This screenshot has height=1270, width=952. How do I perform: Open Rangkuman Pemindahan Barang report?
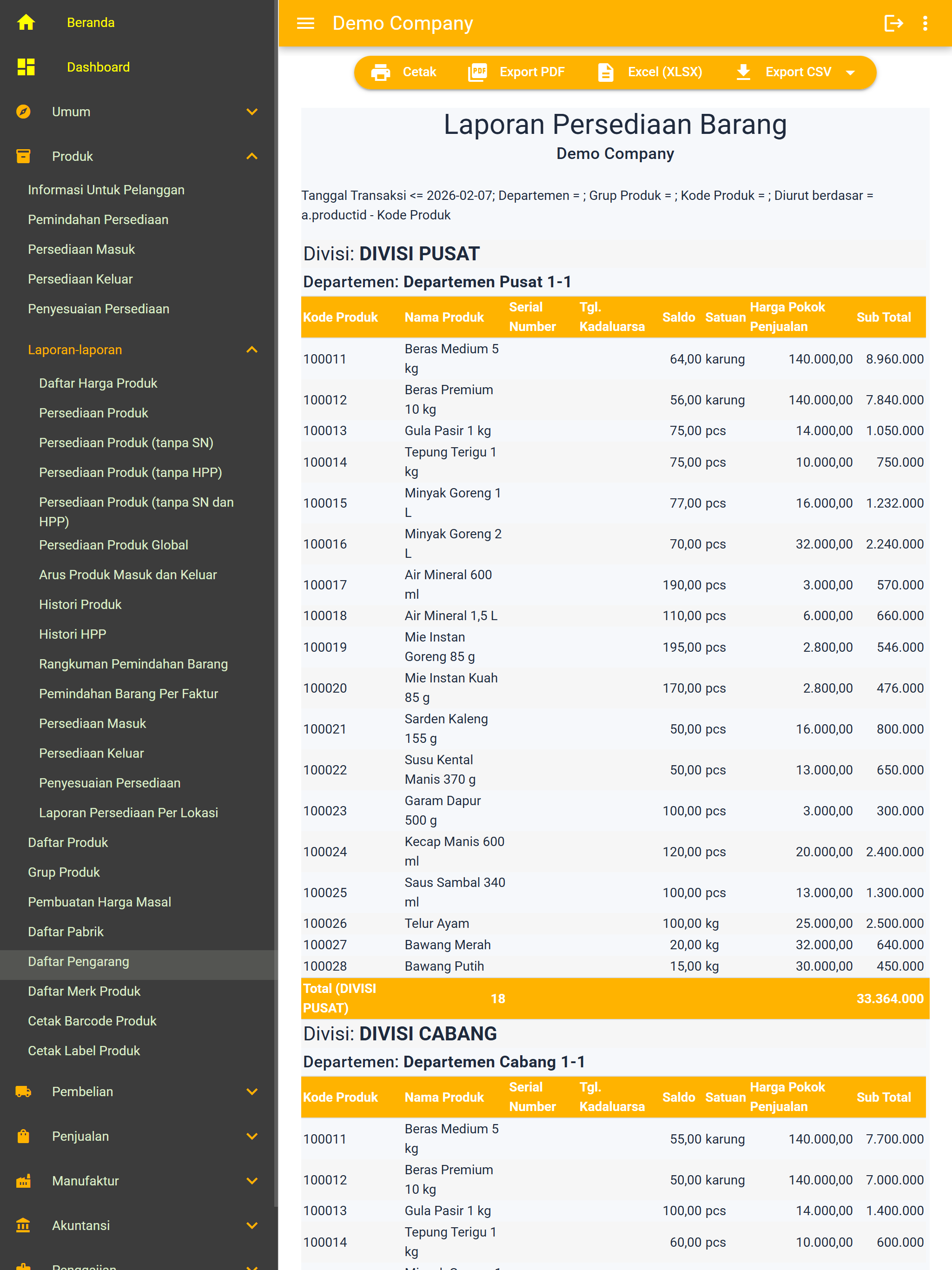pos(133,664)
